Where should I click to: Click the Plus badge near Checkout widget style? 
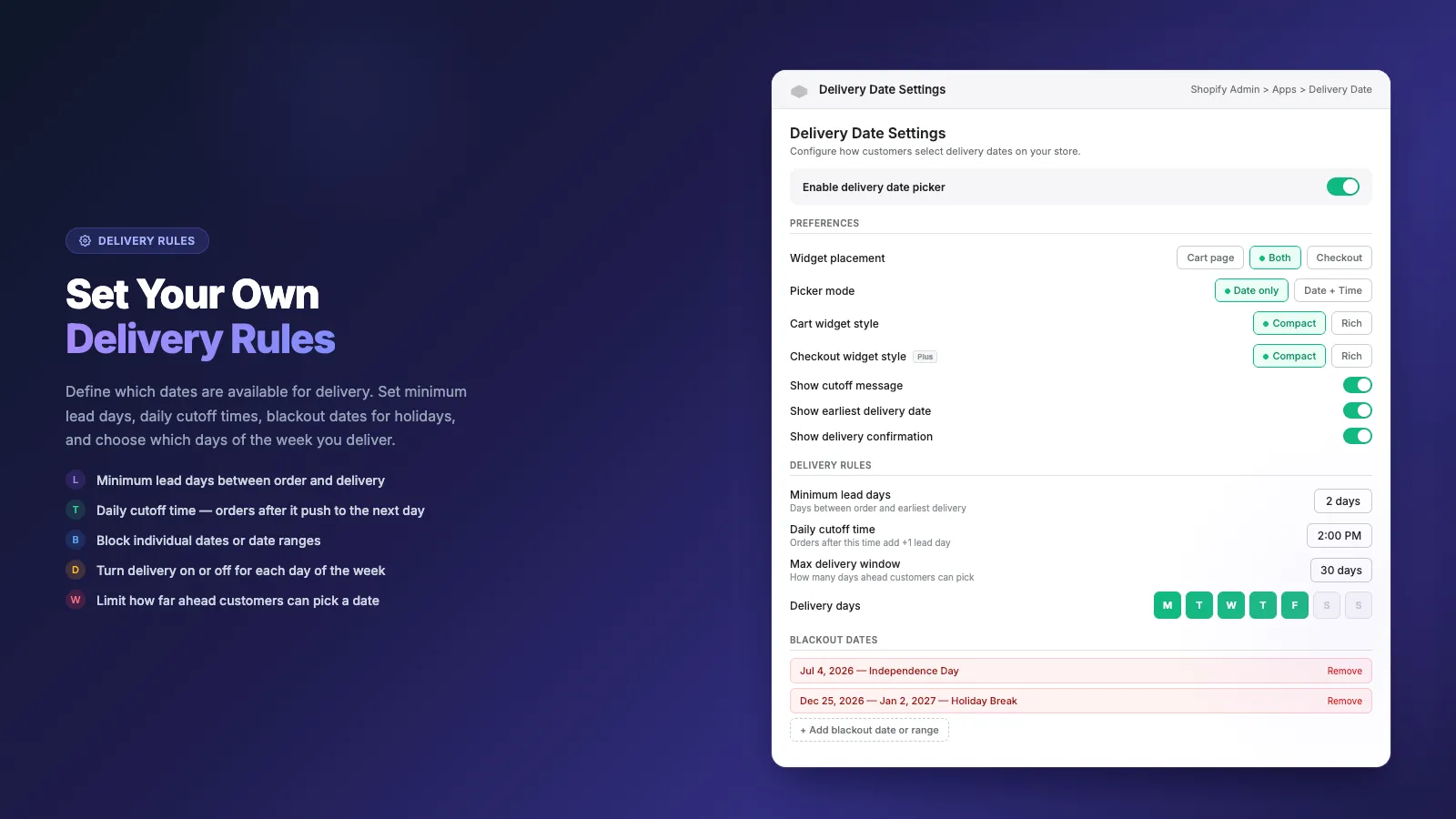[925, 357]
